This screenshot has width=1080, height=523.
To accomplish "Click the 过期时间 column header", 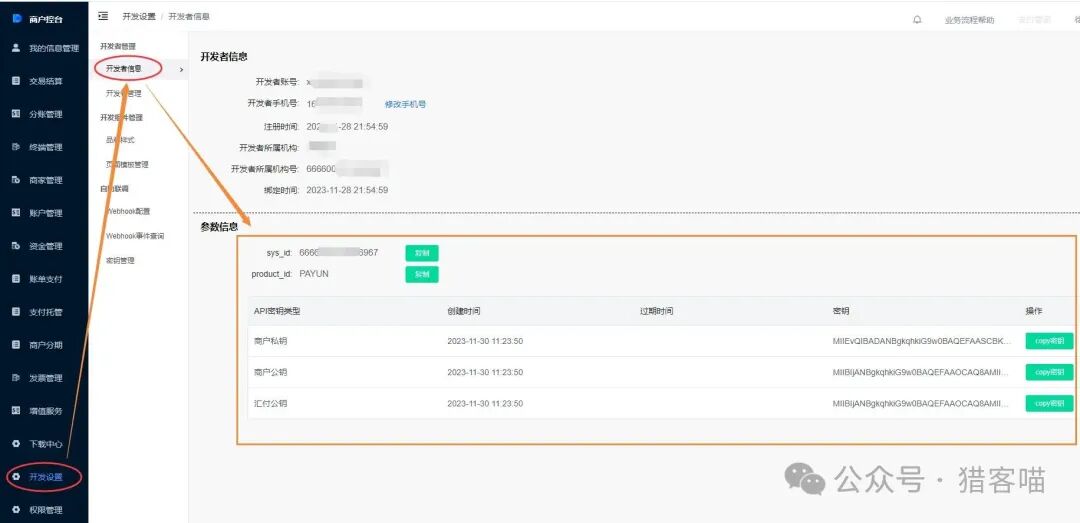I will pos(656,311).
